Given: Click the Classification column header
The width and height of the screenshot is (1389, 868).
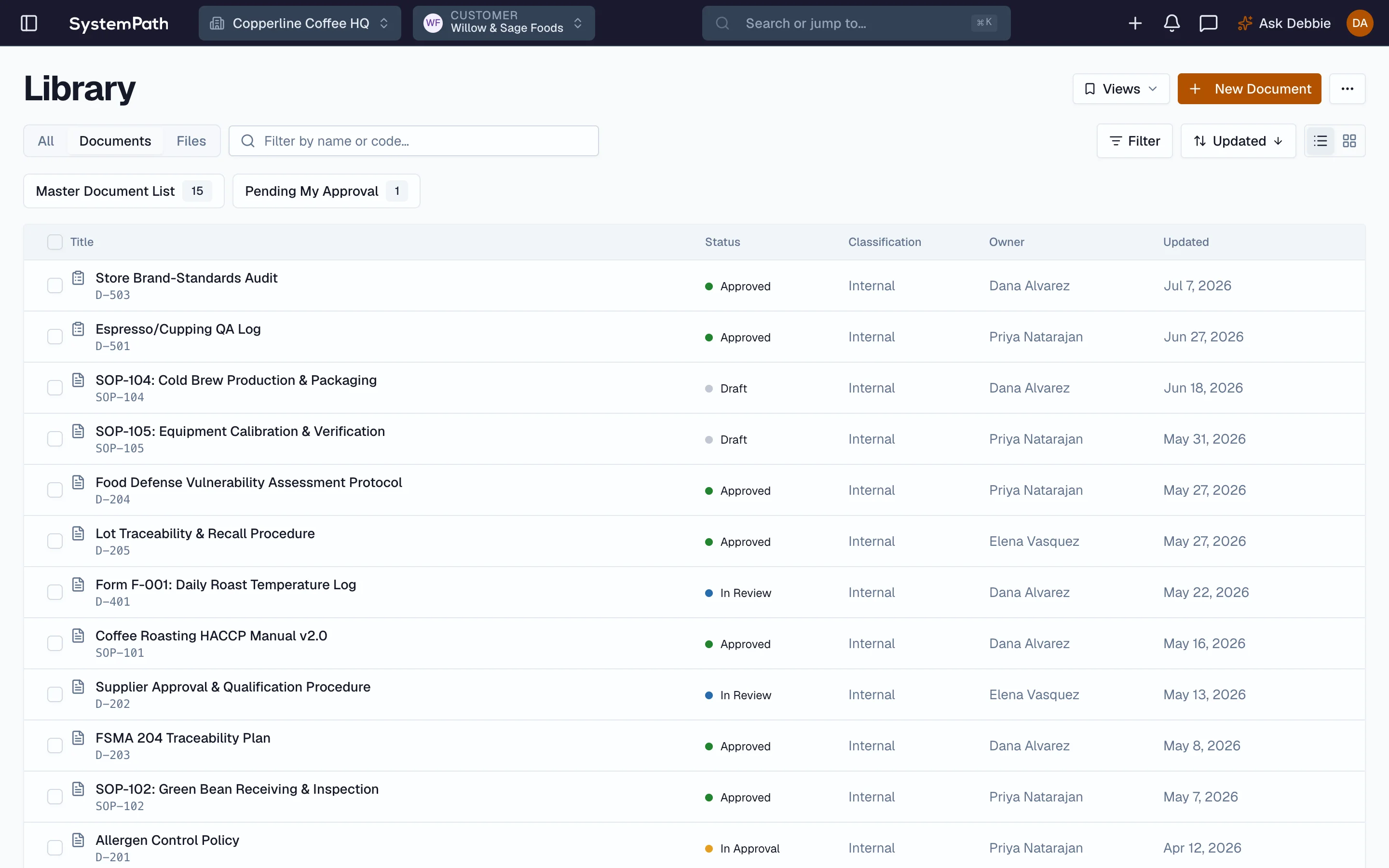Looking at the screenshot, I should pyautogui.click(x=885, y=242).
